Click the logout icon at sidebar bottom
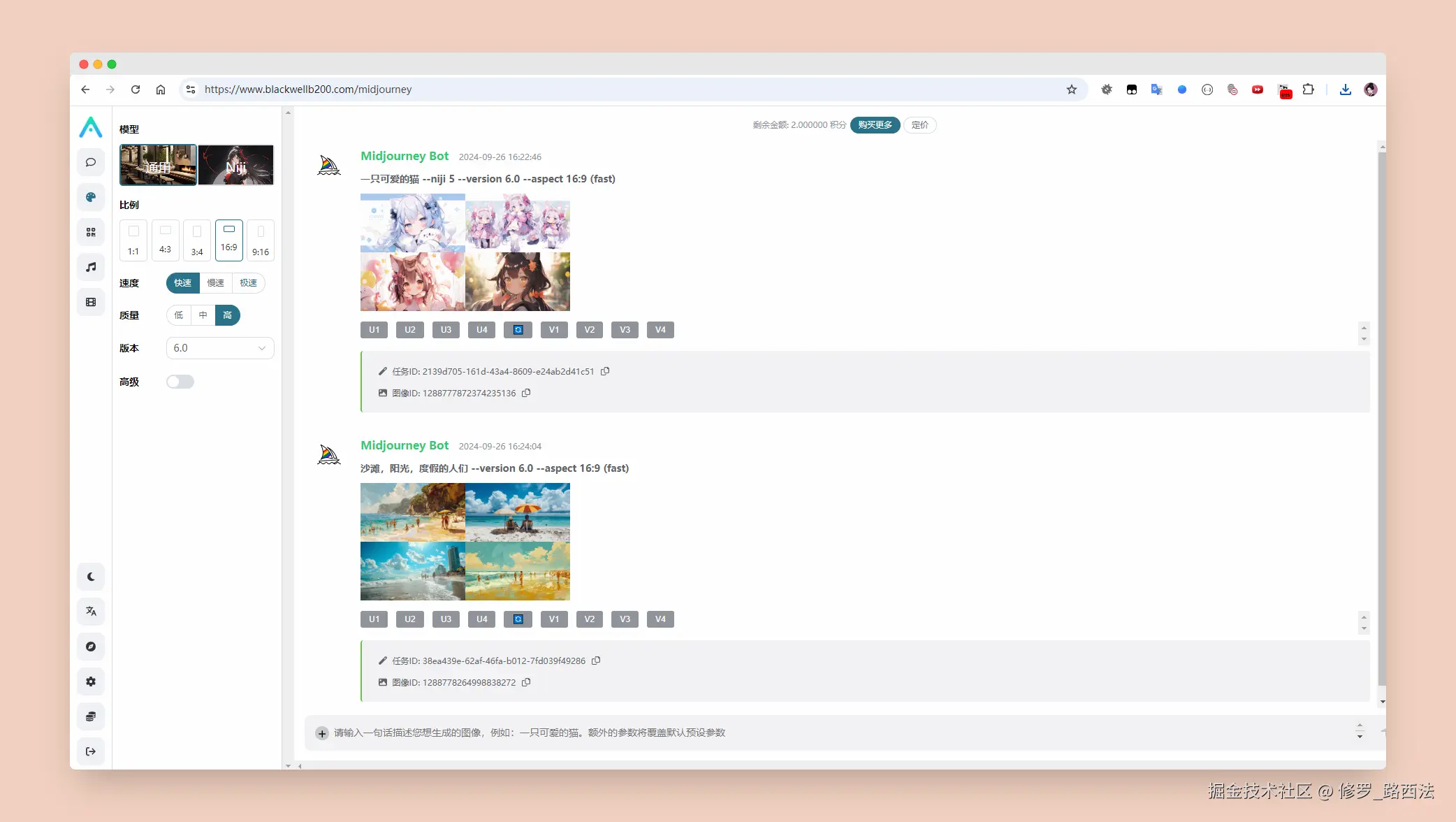 pos(91,751)
